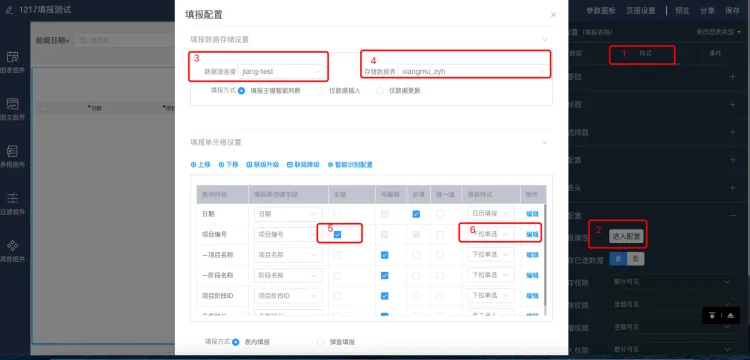Open 图文组件 in the left sidebar
The height and width of the screenshot is (360, 750).
click(12, 109)
